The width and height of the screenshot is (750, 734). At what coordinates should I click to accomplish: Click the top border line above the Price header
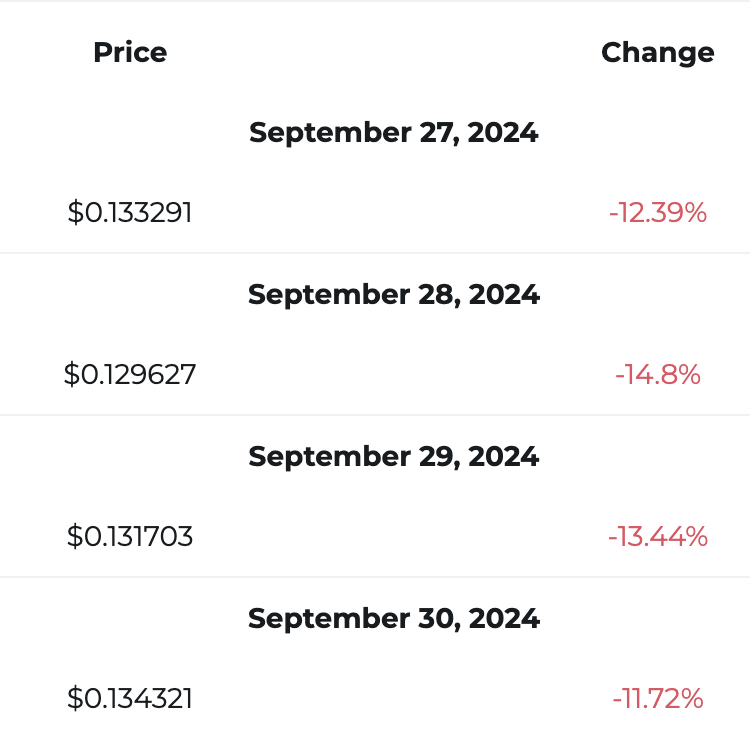[375, 1]
